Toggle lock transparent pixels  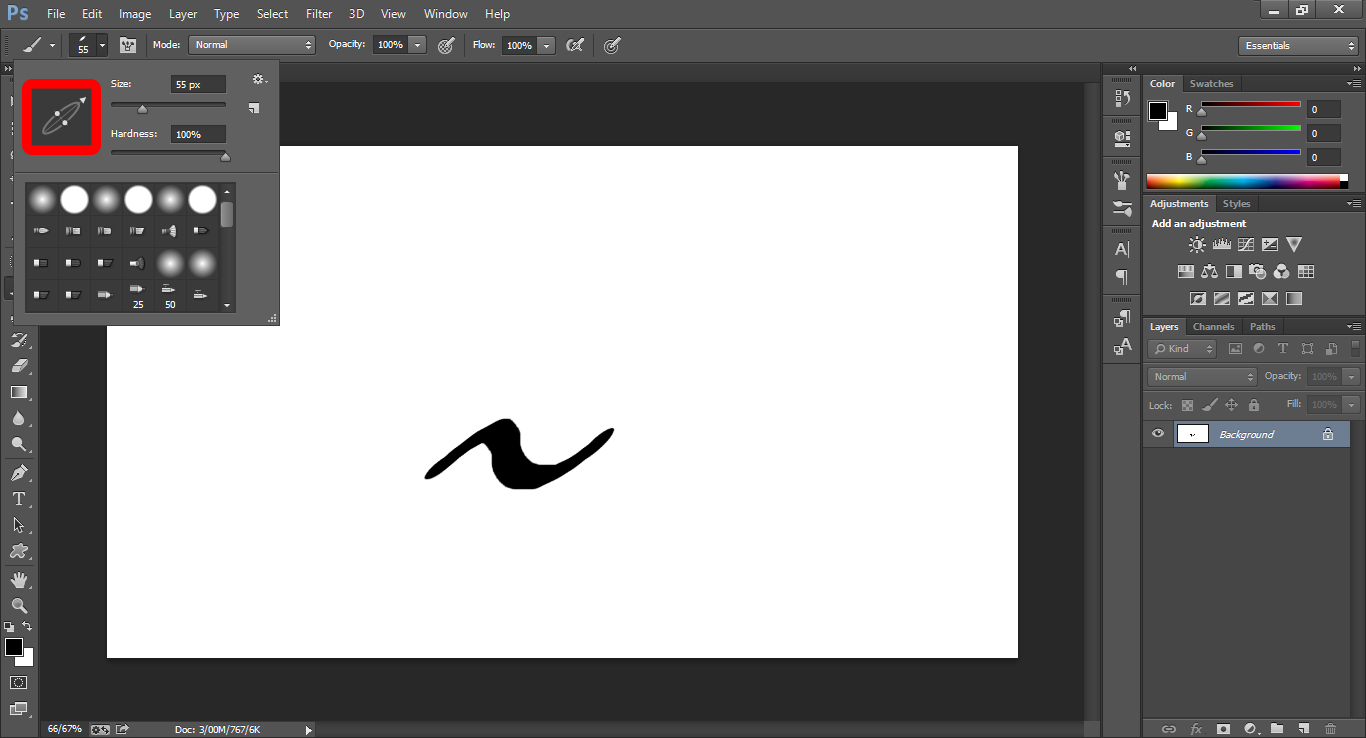coord(1188,405)
